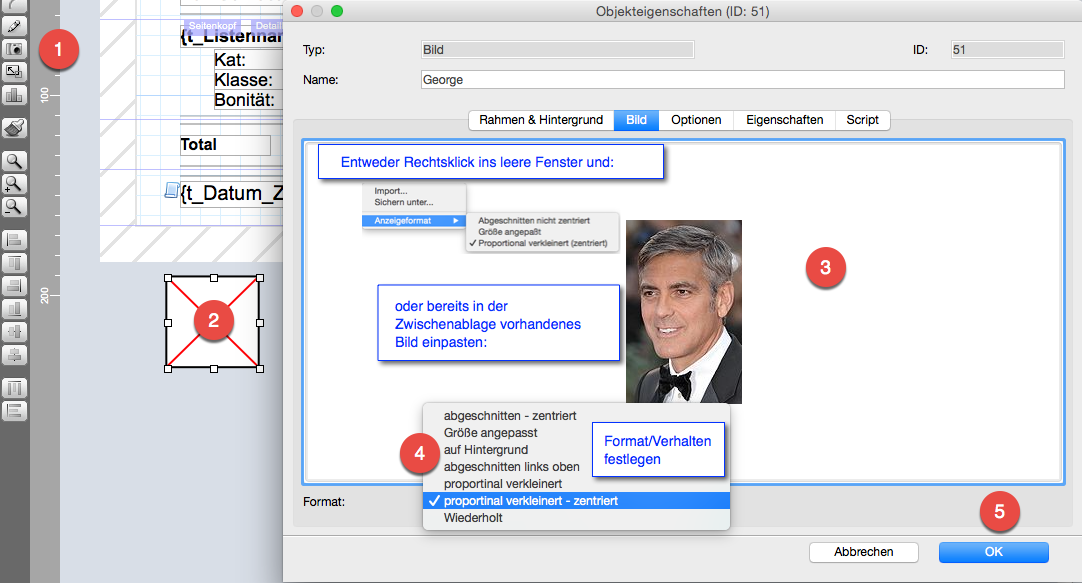The height and width of the screenshot is (583, 1082).
Task: Choose 'Größe angepasst' format option
Action: click(490, 433)
